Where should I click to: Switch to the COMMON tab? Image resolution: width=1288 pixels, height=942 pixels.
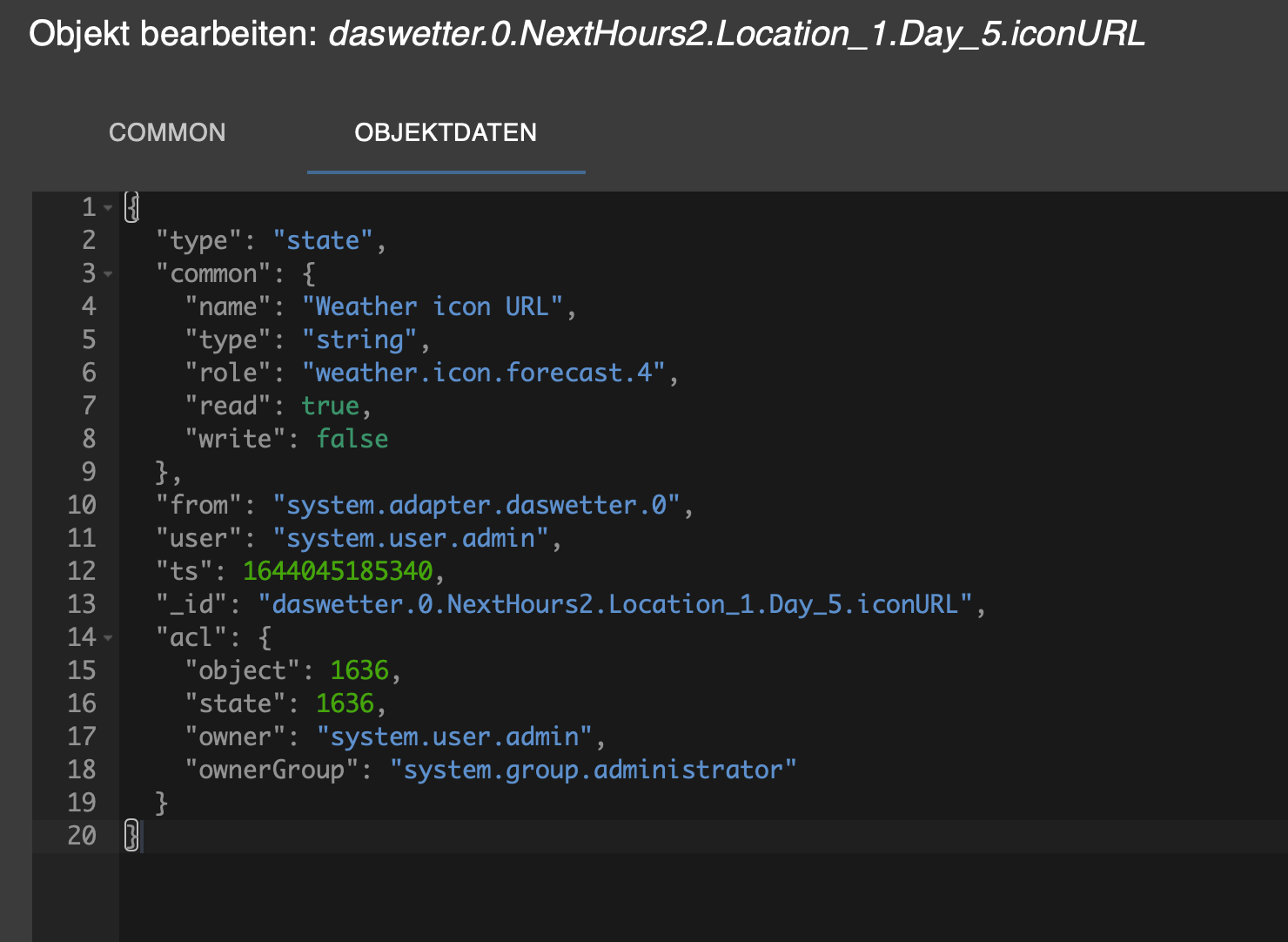[x=167, y=132]
